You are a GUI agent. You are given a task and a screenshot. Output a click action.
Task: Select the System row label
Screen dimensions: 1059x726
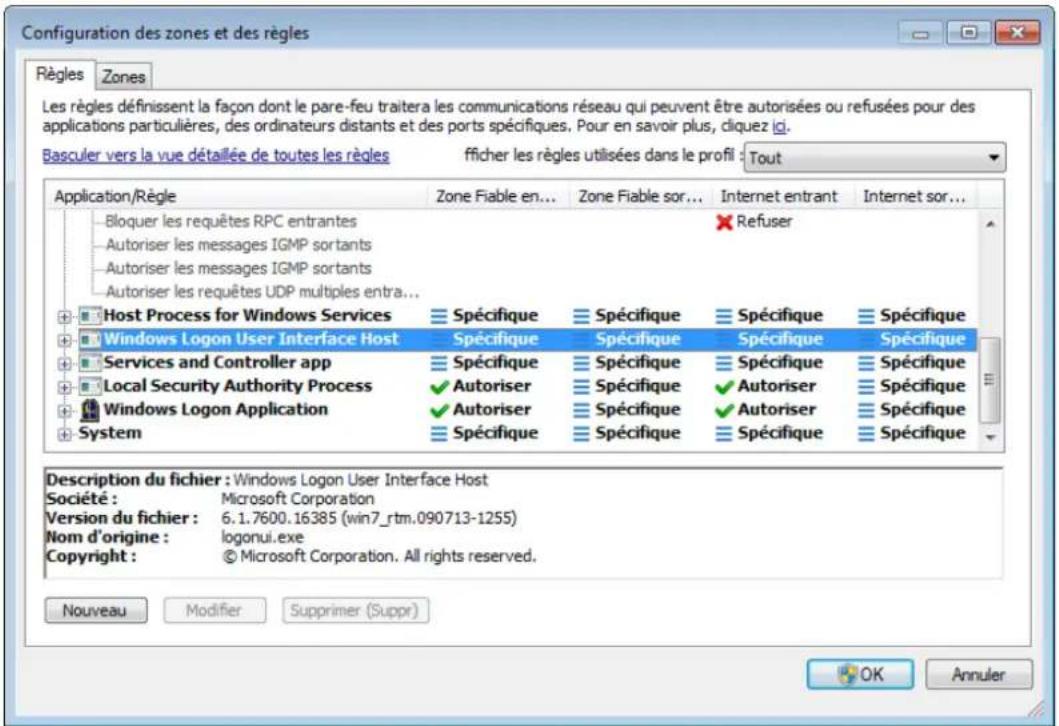pos(110,434)
